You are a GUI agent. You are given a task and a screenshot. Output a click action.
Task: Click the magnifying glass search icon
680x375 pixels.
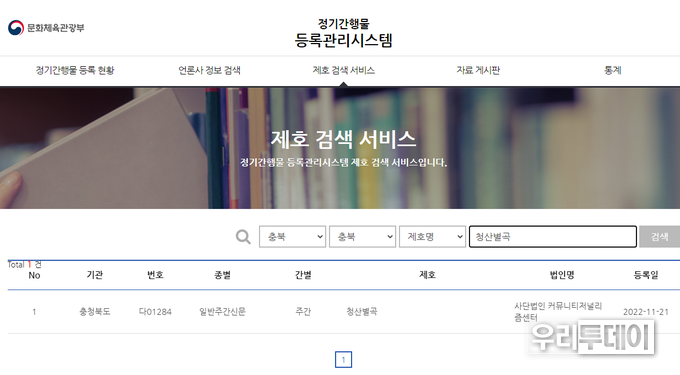tap(243, 237)
